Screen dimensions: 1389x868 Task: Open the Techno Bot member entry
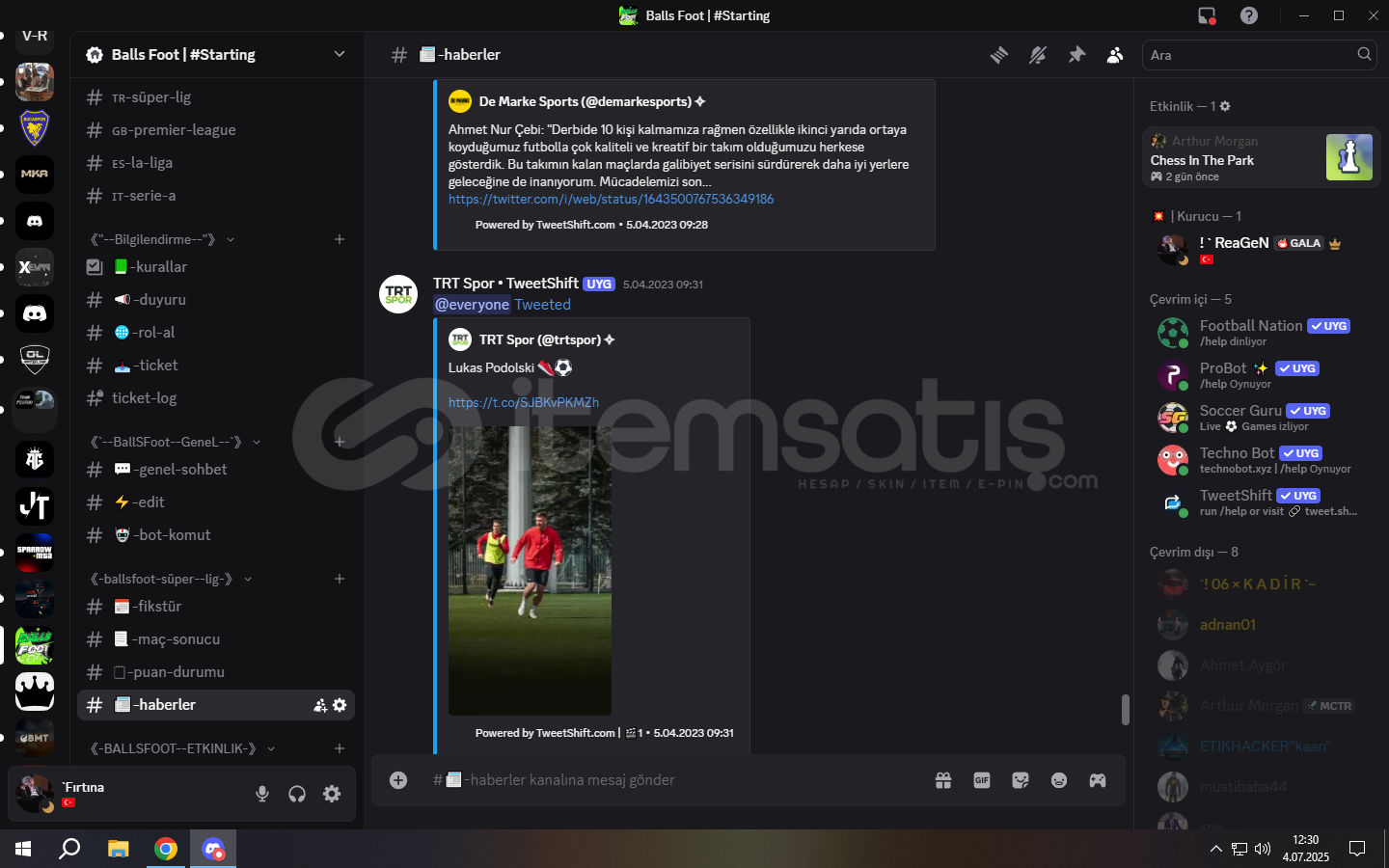pyautogui.click(x=1261, y=460)
